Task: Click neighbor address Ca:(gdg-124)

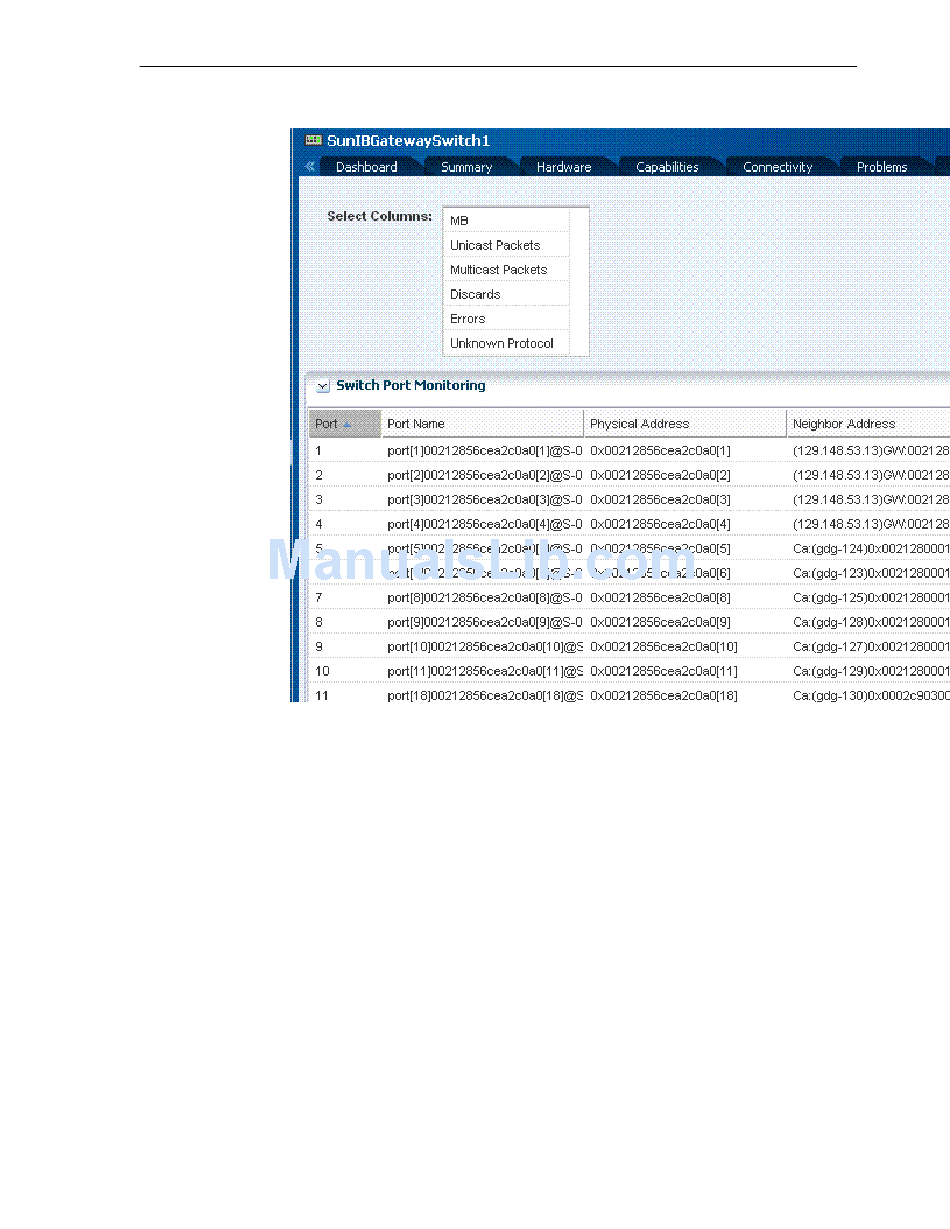Action: (x=871, y=548)
